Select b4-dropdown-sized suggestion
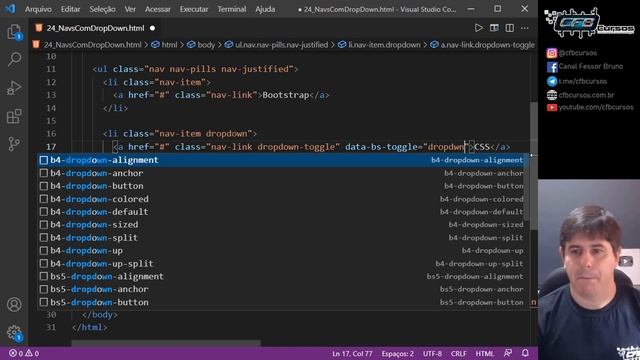The image size is (640, 360). pos(281,224)
